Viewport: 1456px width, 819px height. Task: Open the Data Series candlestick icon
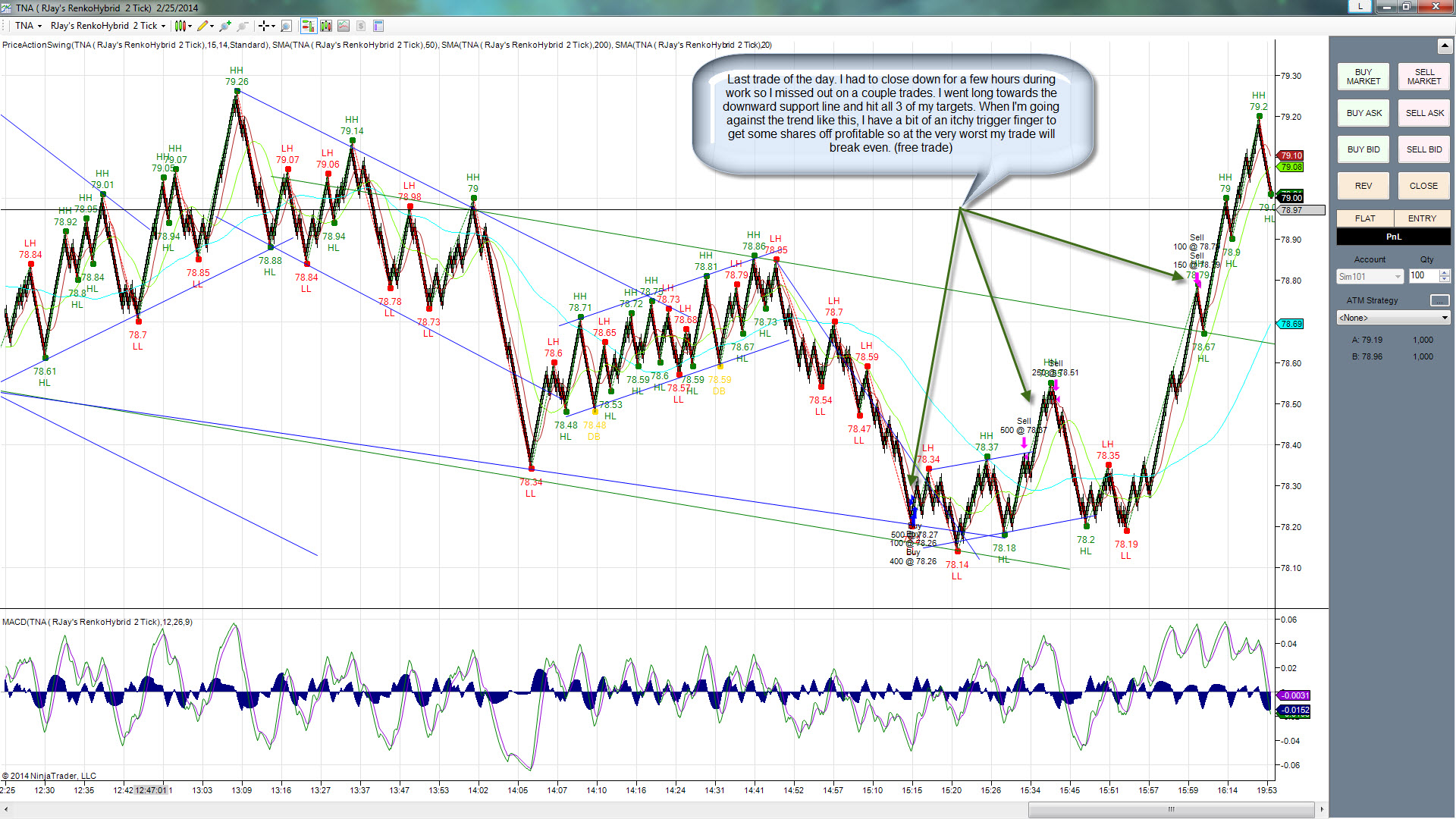tap(326, 26)
